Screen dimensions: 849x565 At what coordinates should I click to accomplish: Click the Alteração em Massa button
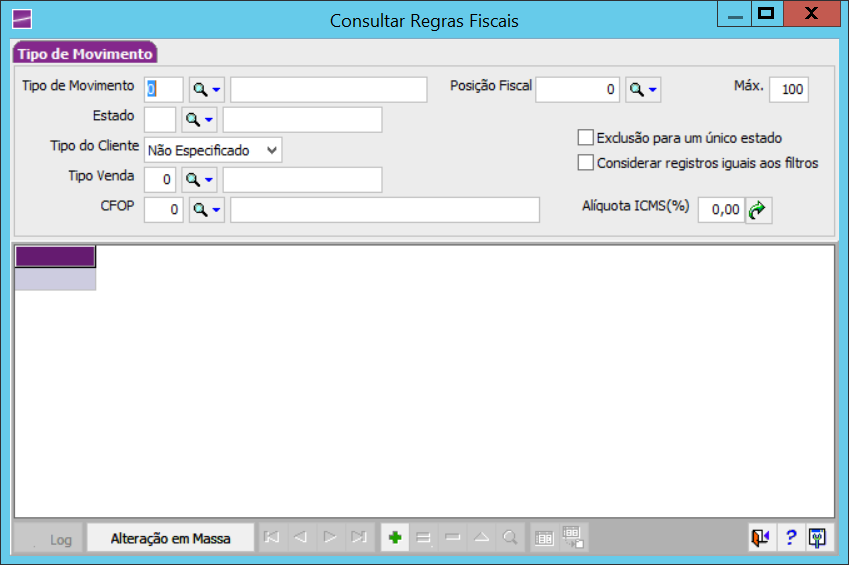(x=170, y=538)
